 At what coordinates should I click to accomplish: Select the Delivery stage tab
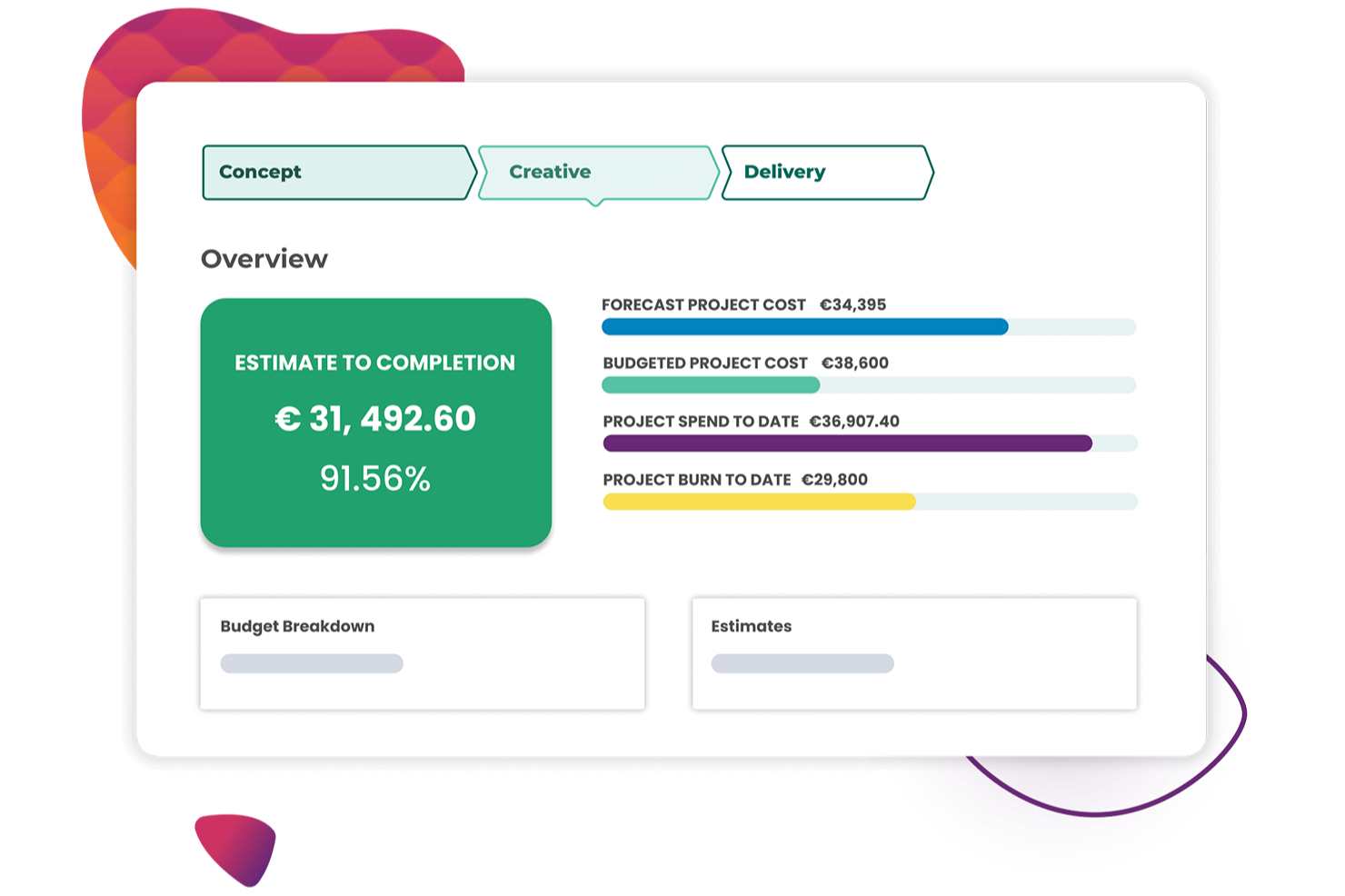coord(825,172)
